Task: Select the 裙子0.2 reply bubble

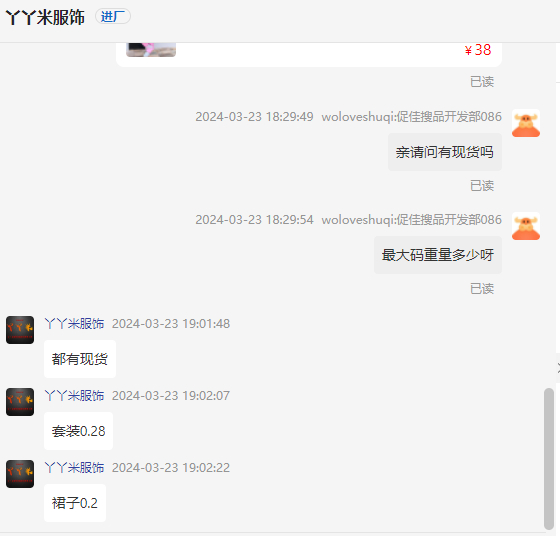Action: (x=75, y=503)
